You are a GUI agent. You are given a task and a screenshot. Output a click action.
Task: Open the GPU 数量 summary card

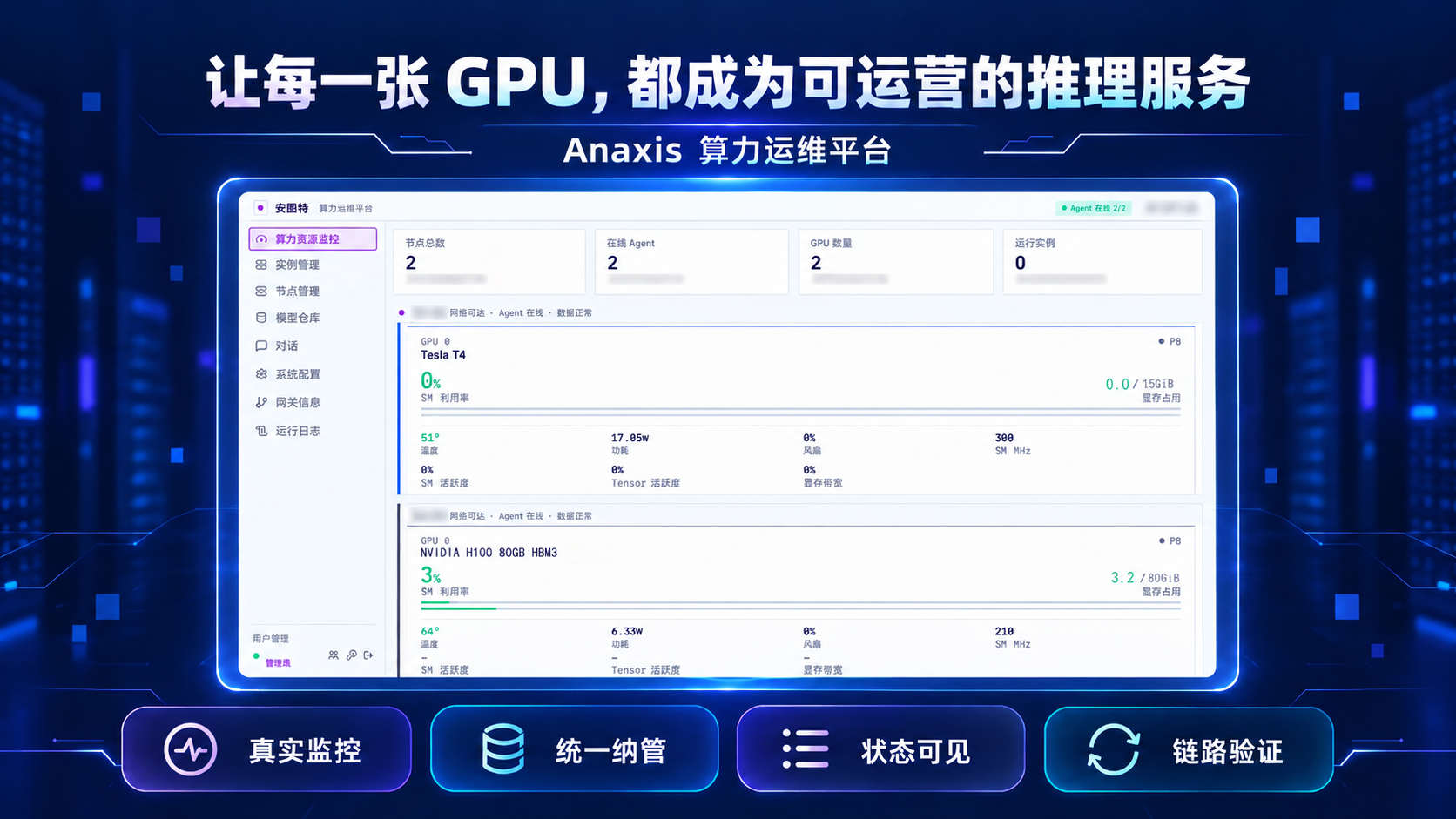895,262
